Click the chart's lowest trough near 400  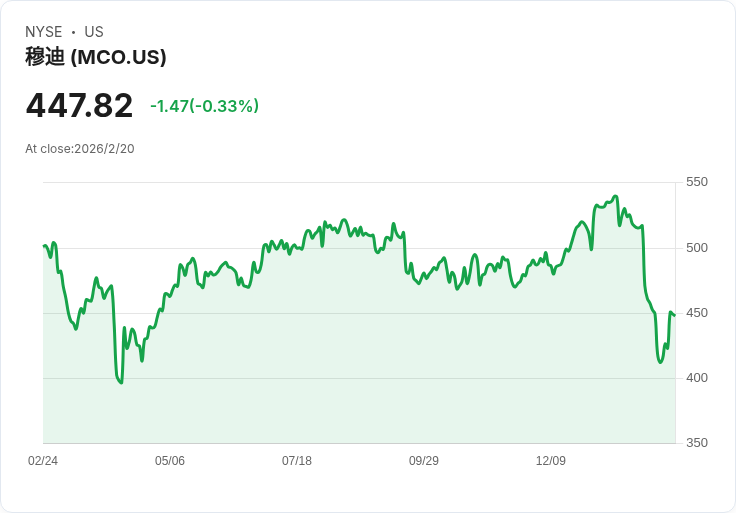click(122, 383)
